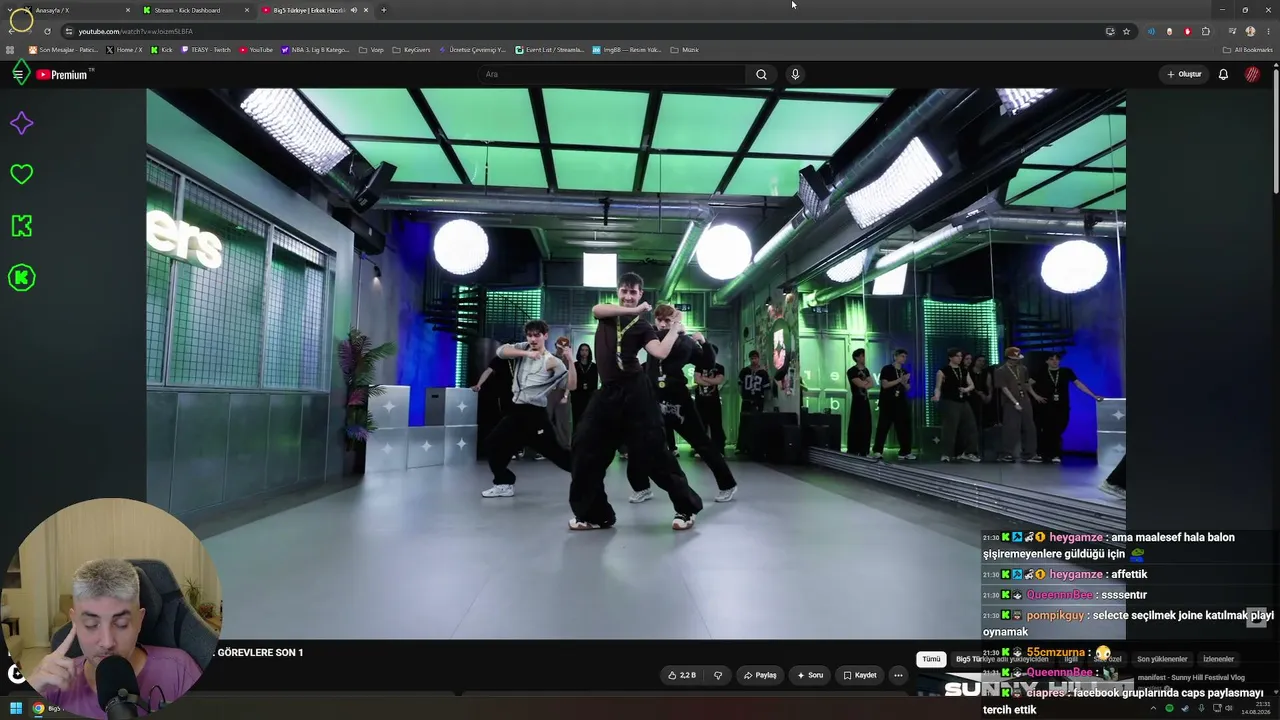Open a new browser tab
The height and width of the screenshot is (720, 1280).
[x=384, y=10]
